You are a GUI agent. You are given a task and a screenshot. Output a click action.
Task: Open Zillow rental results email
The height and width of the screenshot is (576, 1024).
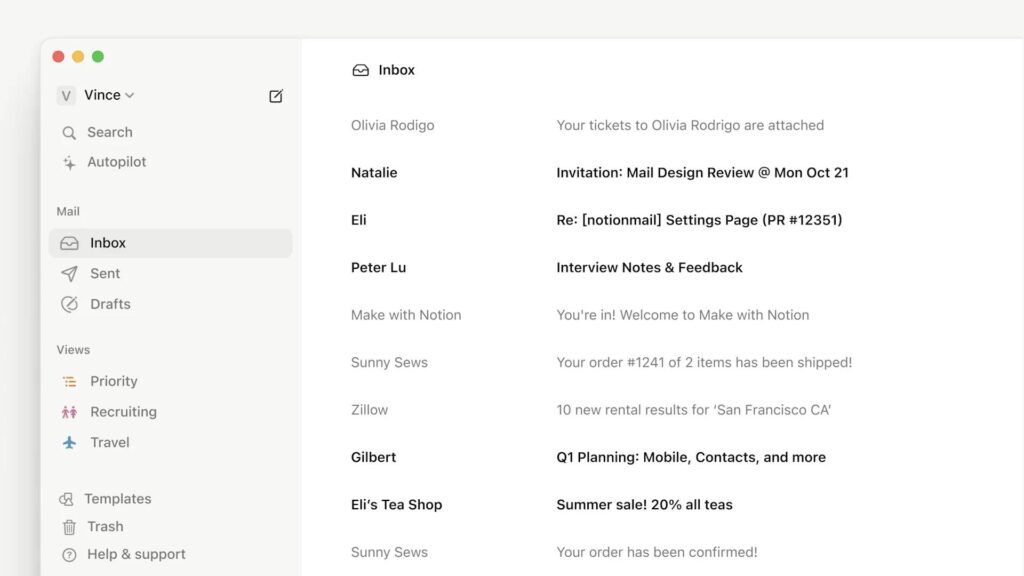[662, 410]
